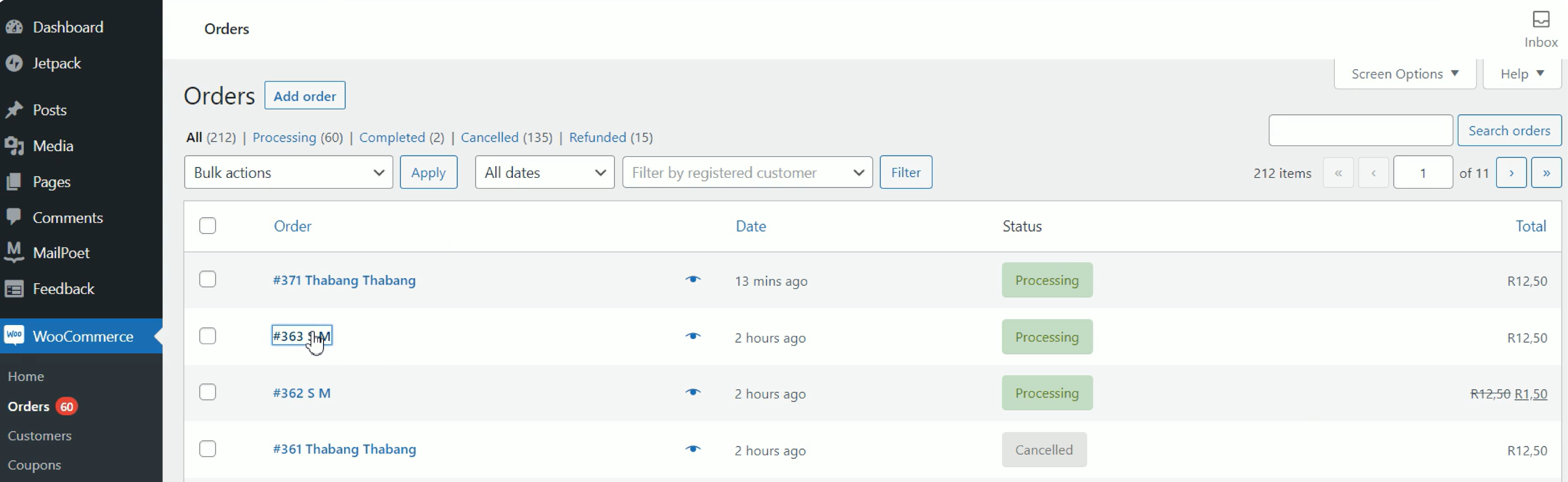
Task: Click the Add order button
Action: [x=304, y=96]
